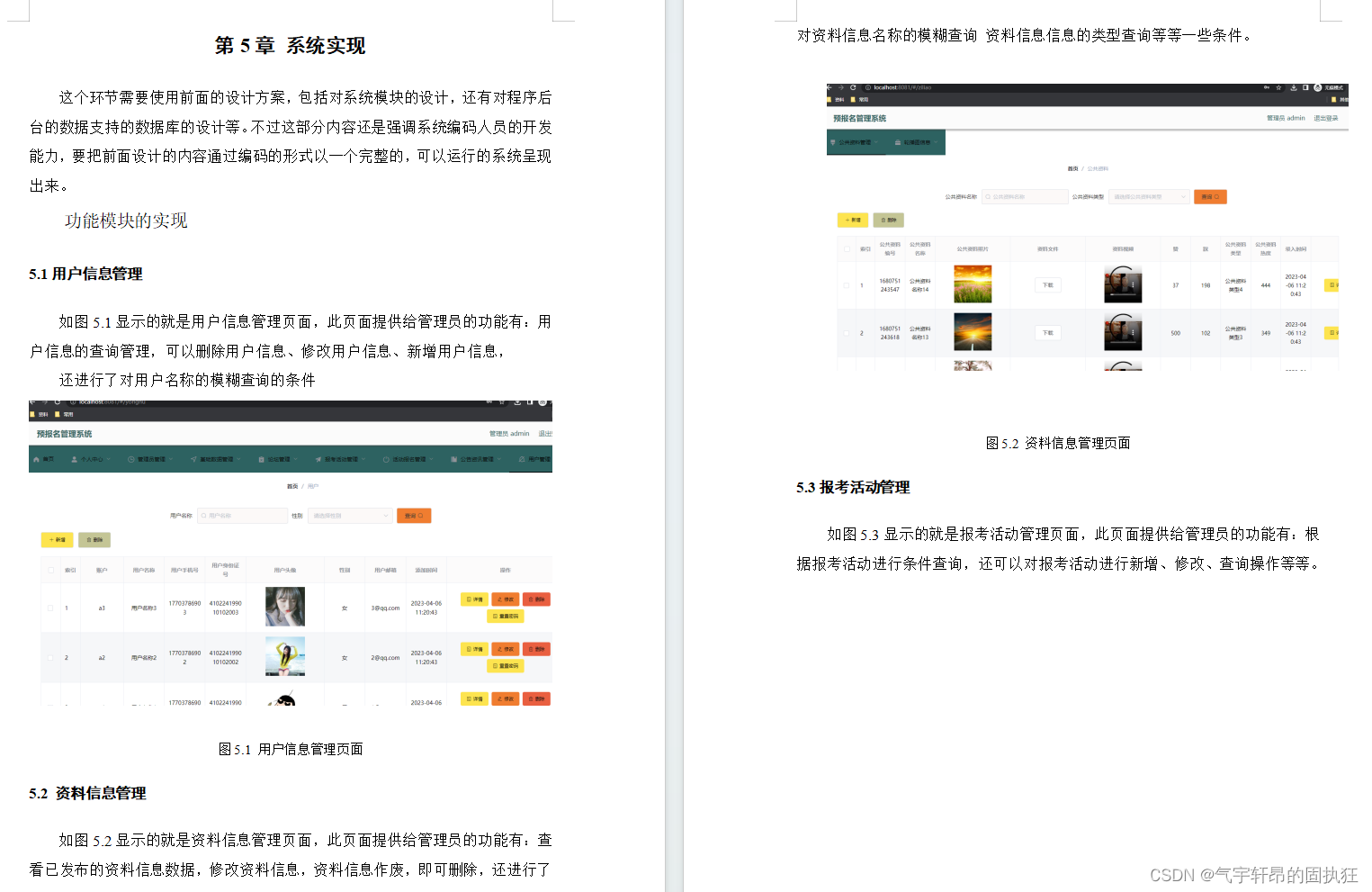This screenshot has height=892, width=1372.
Task: Click user a2 avatar photo thumbnail
Action: coord(285,656)
